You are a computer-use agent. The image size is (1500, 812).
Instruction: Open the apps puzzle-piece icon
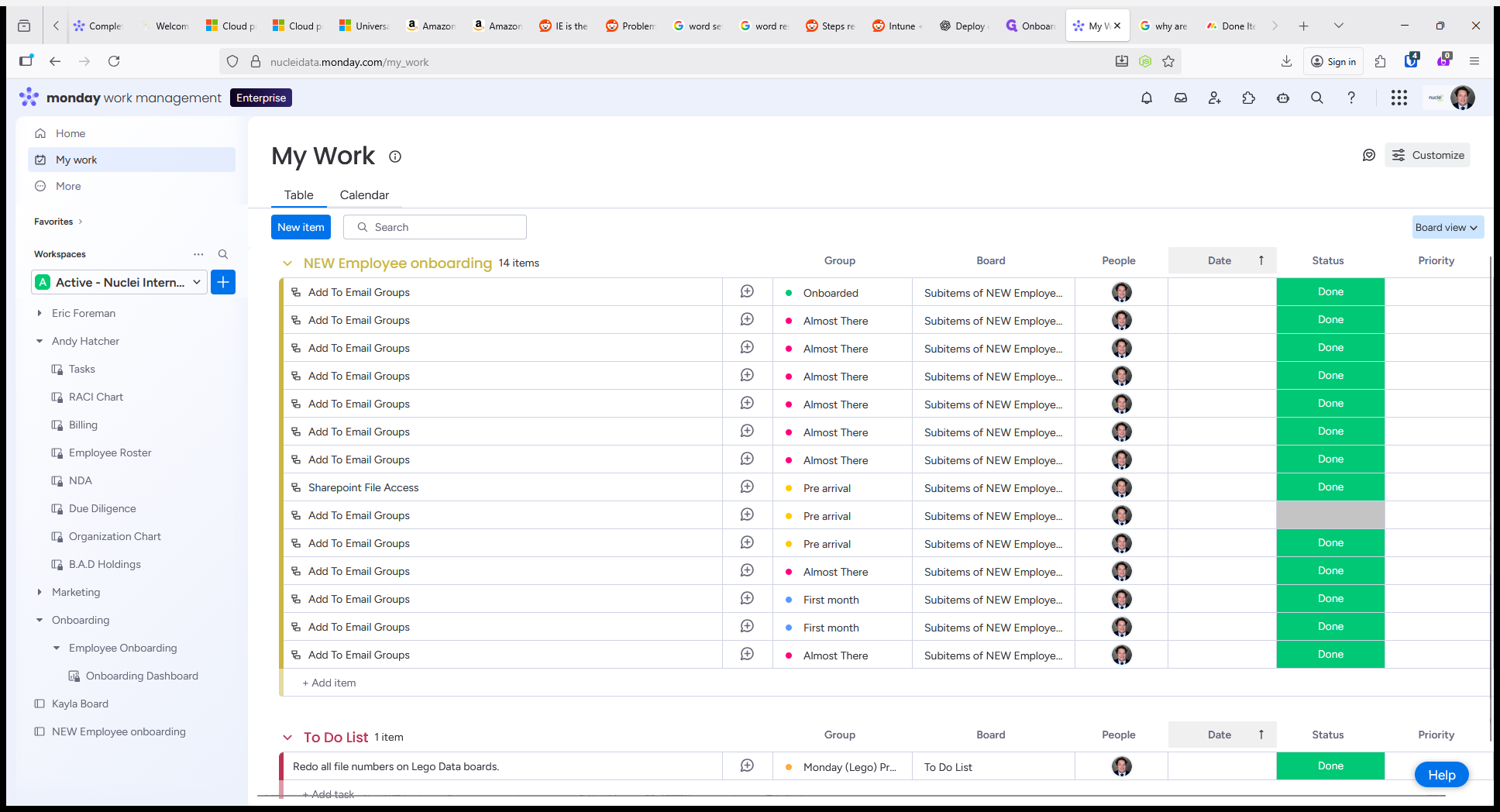pyautogui.click(x=1249, y=98)
